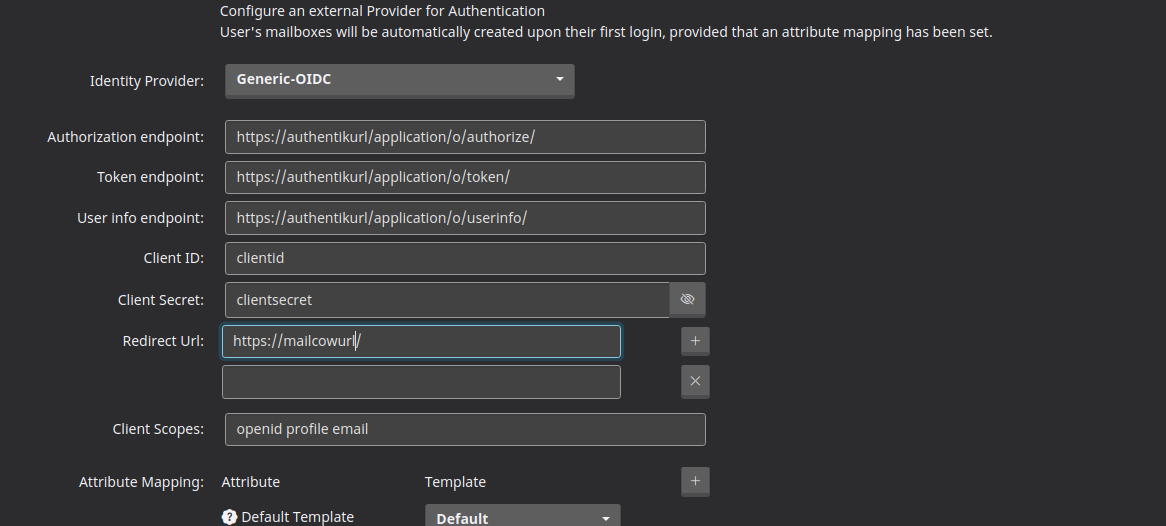Toggle Client Secret visibility eye icon

(x=687, y=299)
